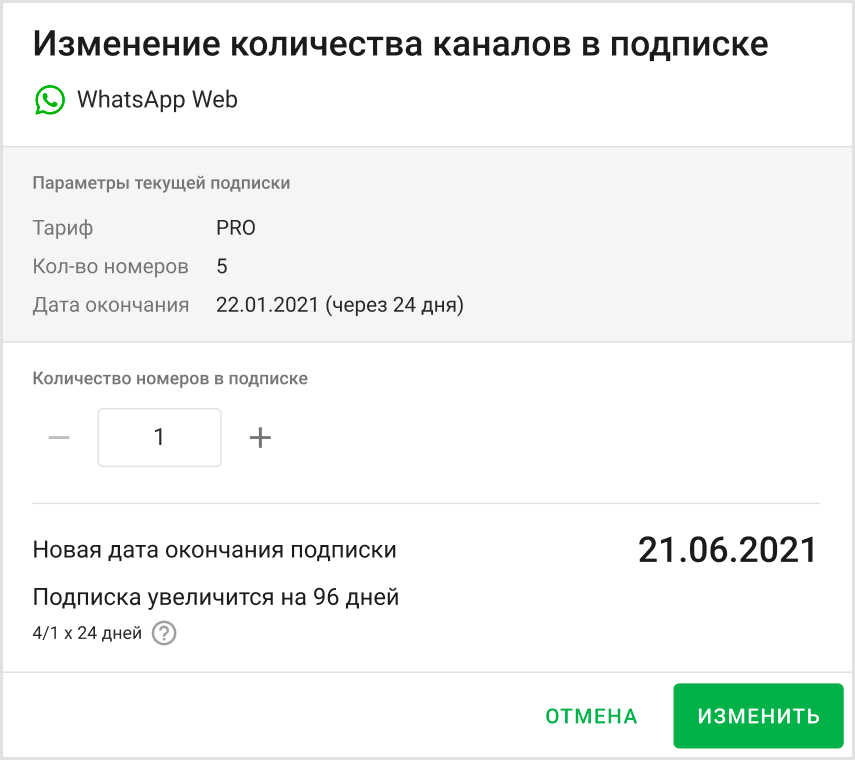The image size is (855, 760).
Task: Select the number input showing 1
Action: click(159, 437)
